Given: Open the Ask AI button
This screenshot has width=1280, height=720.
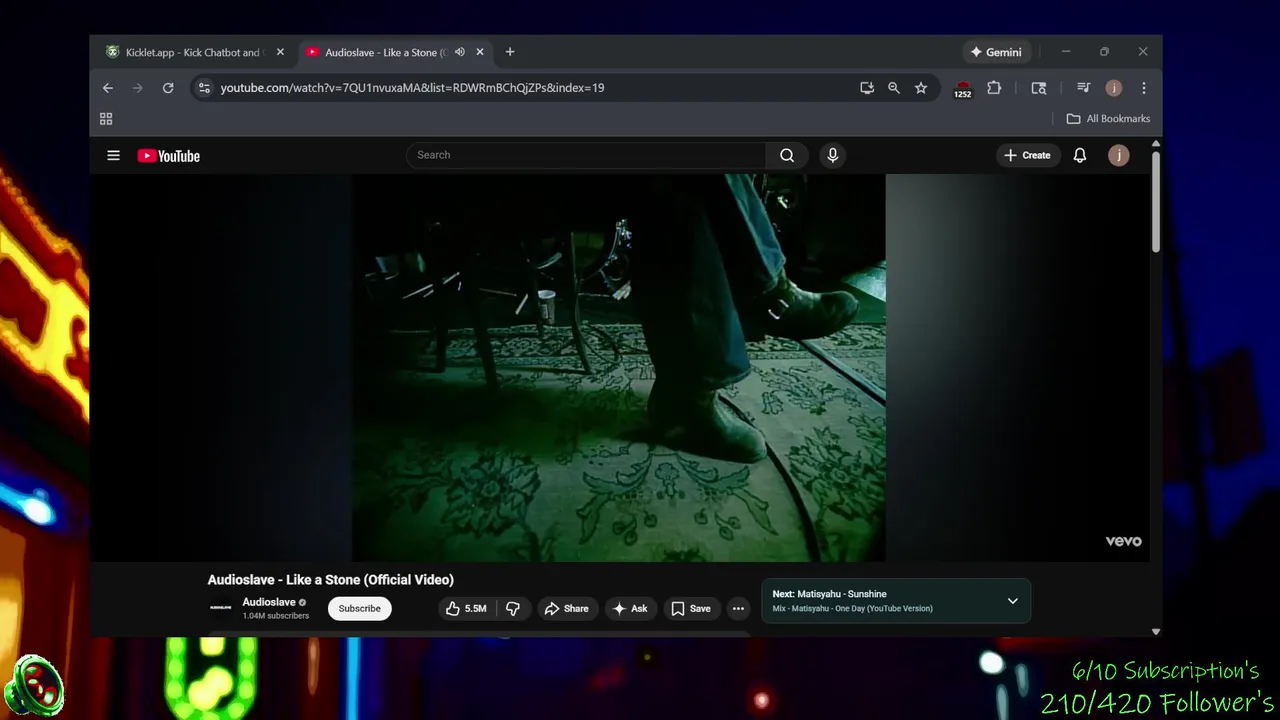Looking at the screenshot, I should point(630,608).
